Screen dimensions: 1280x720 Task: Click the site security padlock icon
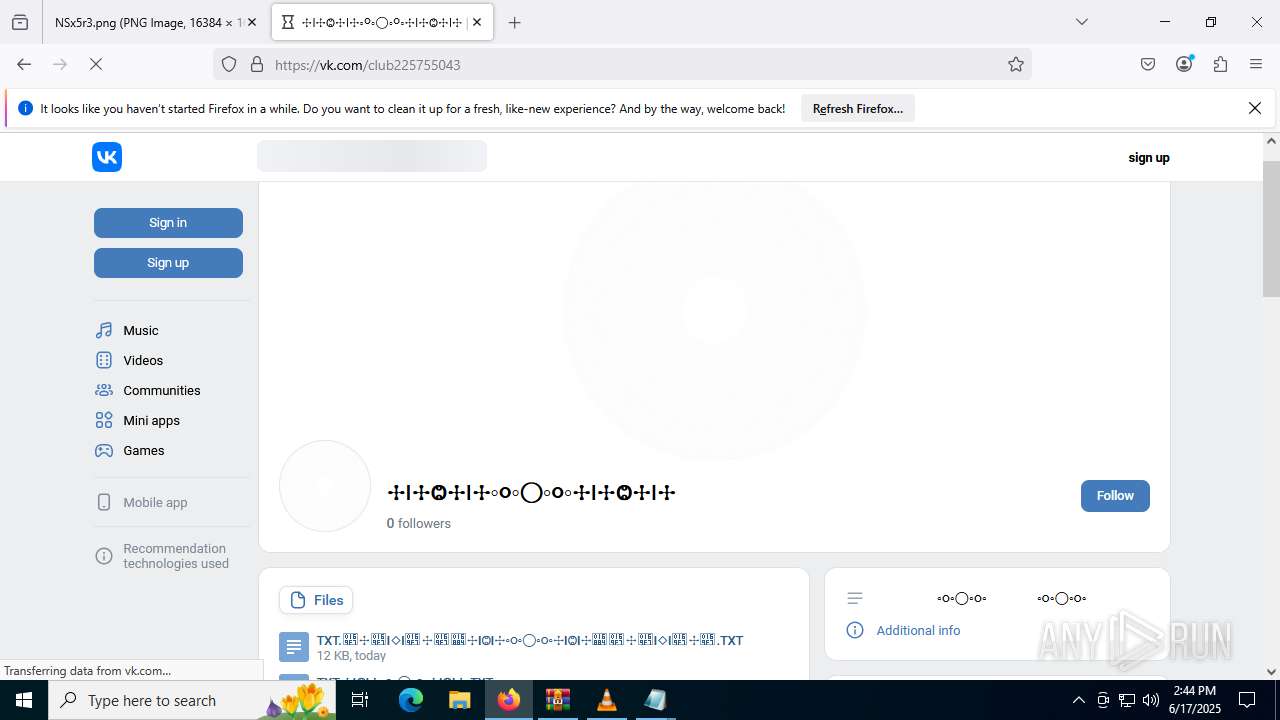pos(257,65)
